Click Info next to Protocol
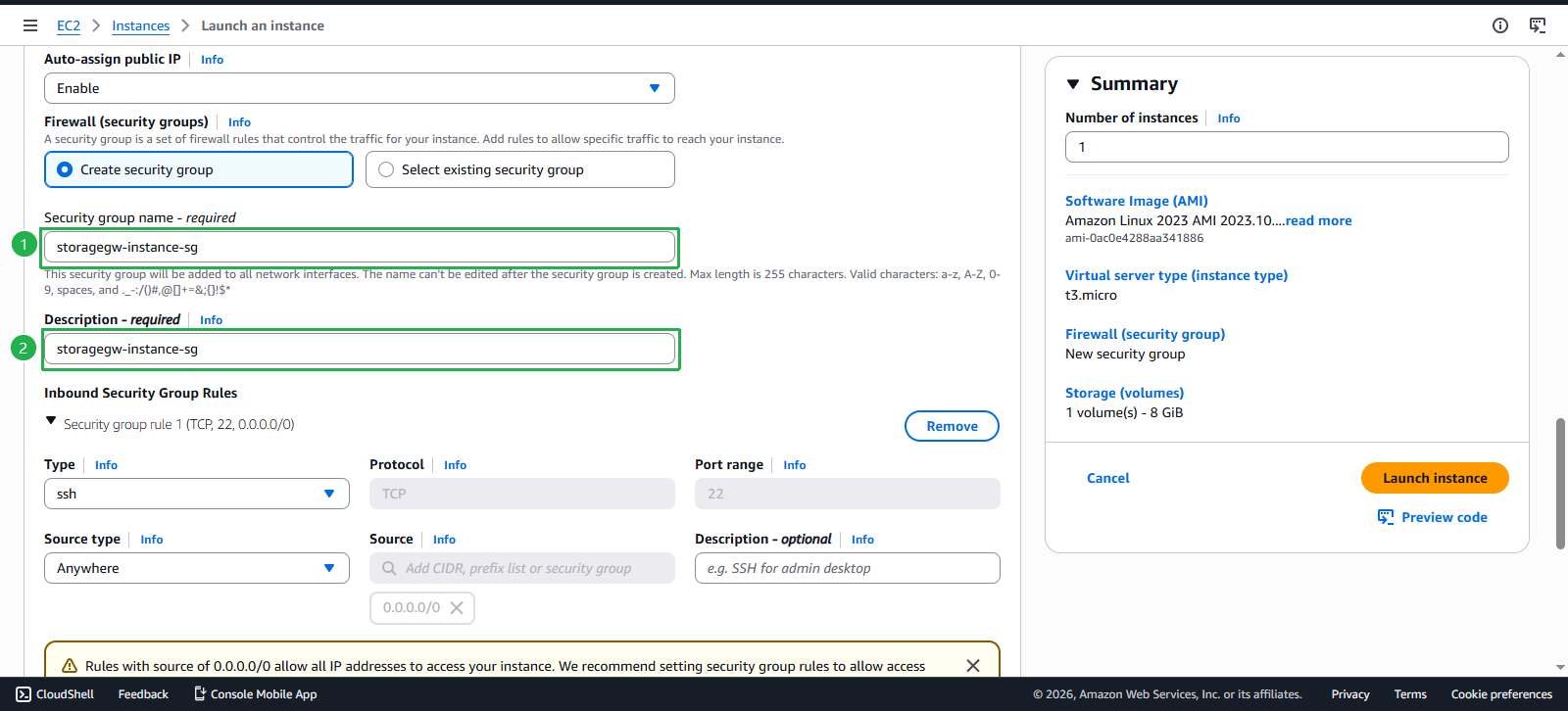 [455, 465]
